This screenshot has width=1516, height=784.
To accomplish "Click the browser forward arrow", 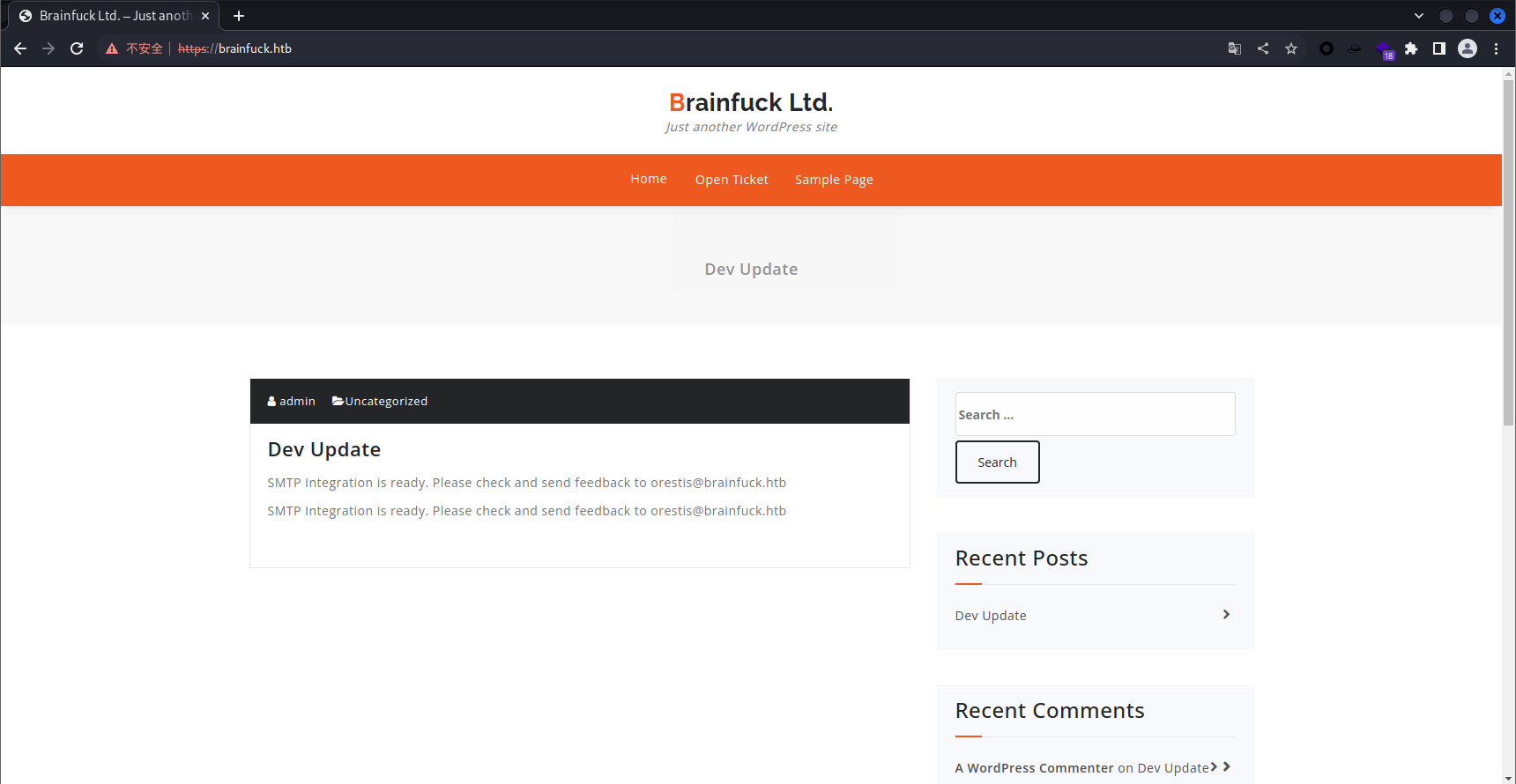I will tap(48, 48).
